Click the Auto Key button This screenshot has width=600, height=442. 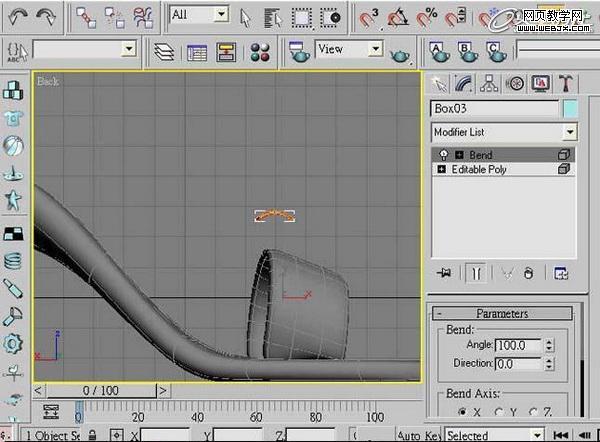[x=419, y=435]
